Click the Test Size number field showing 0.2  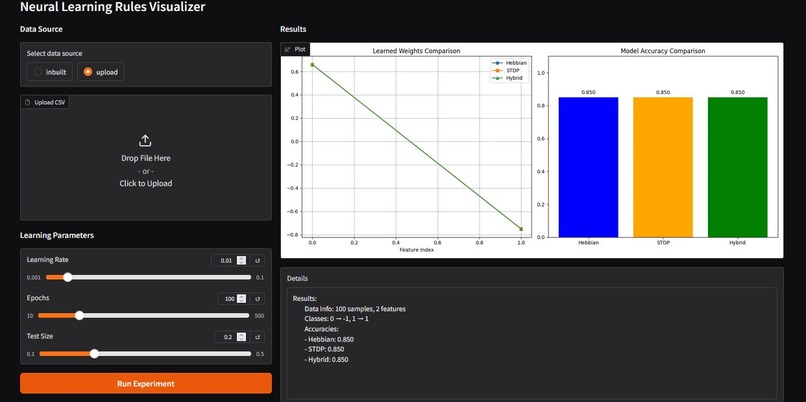tap(231, 337)
